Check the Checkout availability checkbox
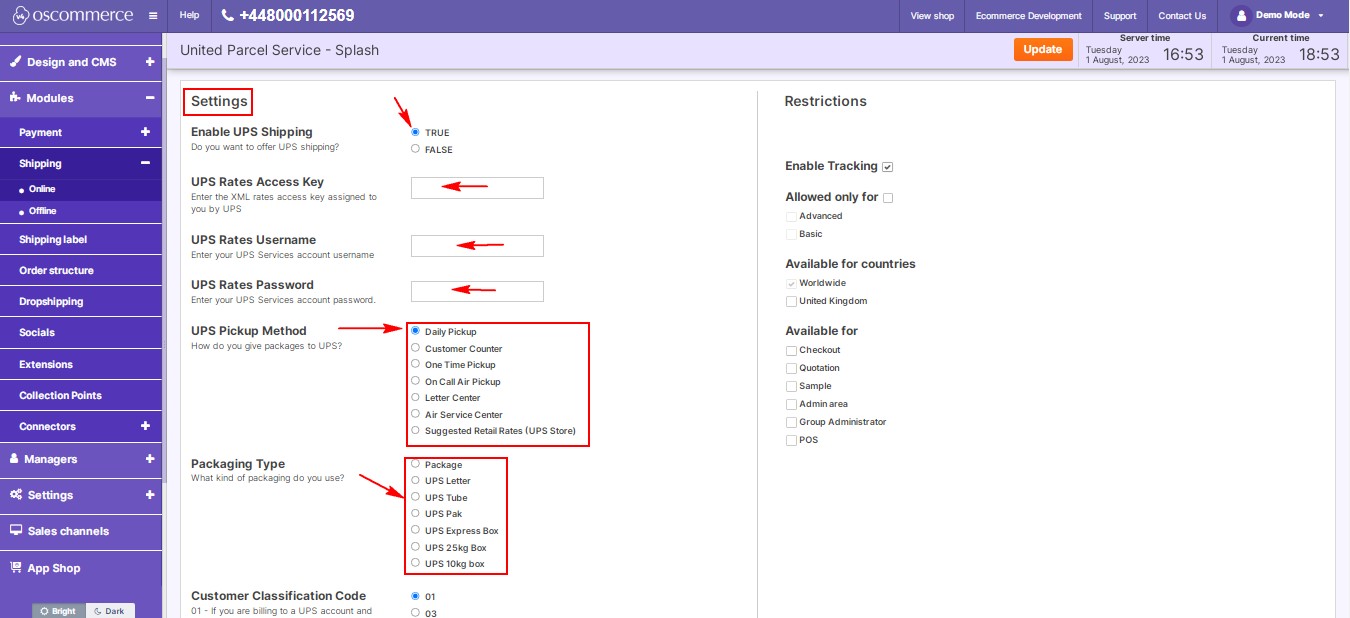The image size is (1350, 618). point(791,350)
